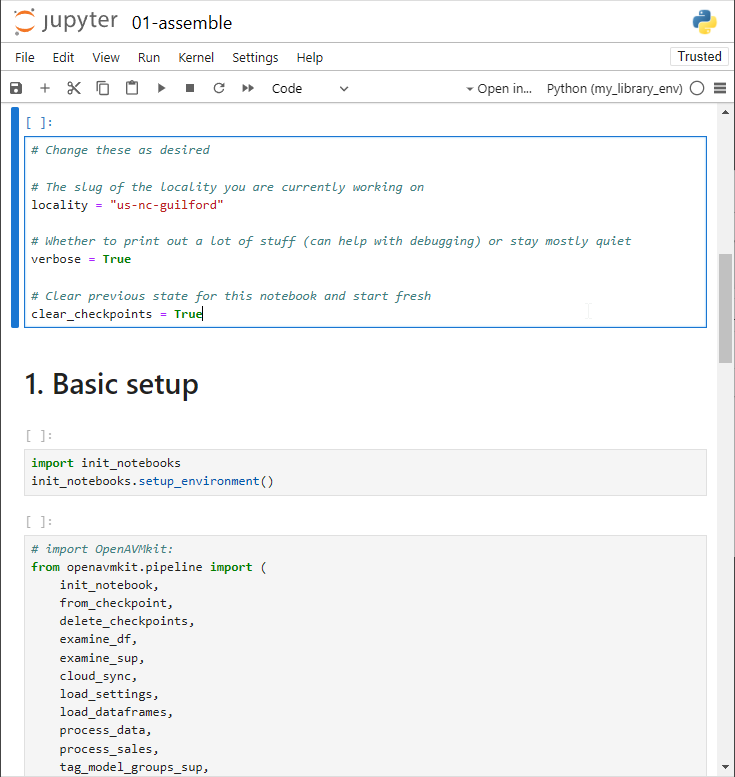The width and height of the screenshot is (735, 777).
Task: Cut the selected cell with the scissors icon
Action: click(x=74, y=88)
